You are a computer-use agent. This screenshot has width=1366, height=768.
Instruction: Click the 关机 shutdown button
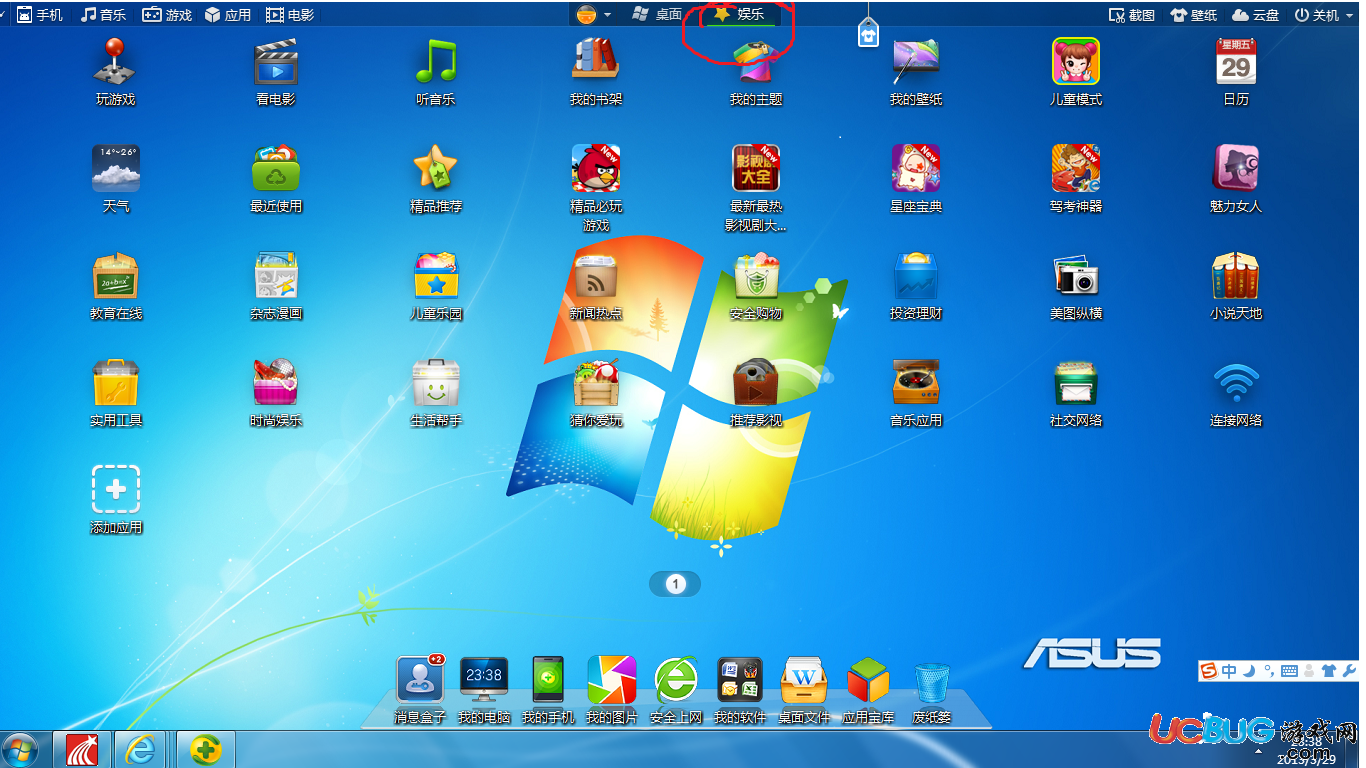1317,15
